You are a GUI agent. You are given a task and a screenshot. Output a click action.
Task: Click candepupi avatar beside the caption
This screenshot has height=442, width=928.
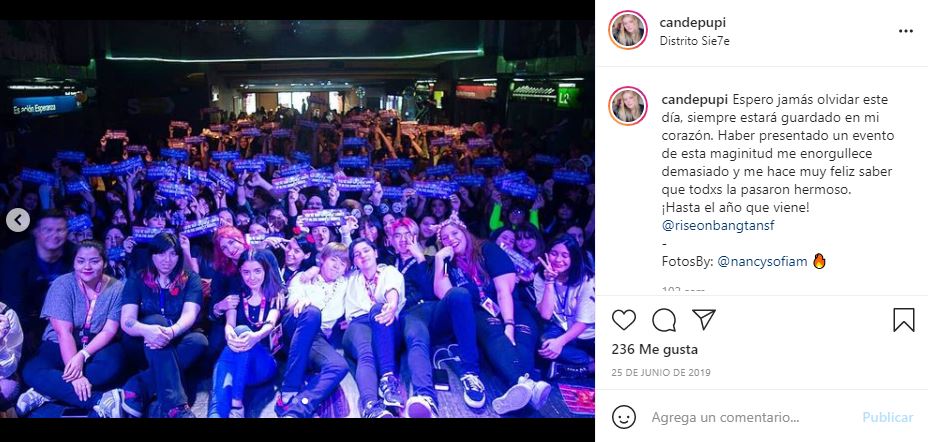pyautogui.click(x=628, y=106)
